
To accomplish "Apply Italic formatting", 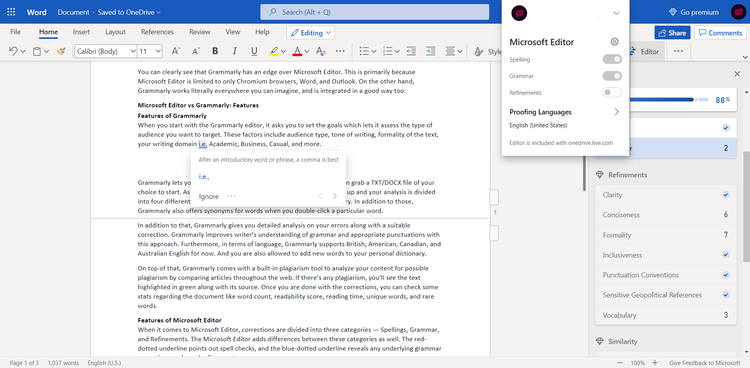I will (x=234, y=51).
